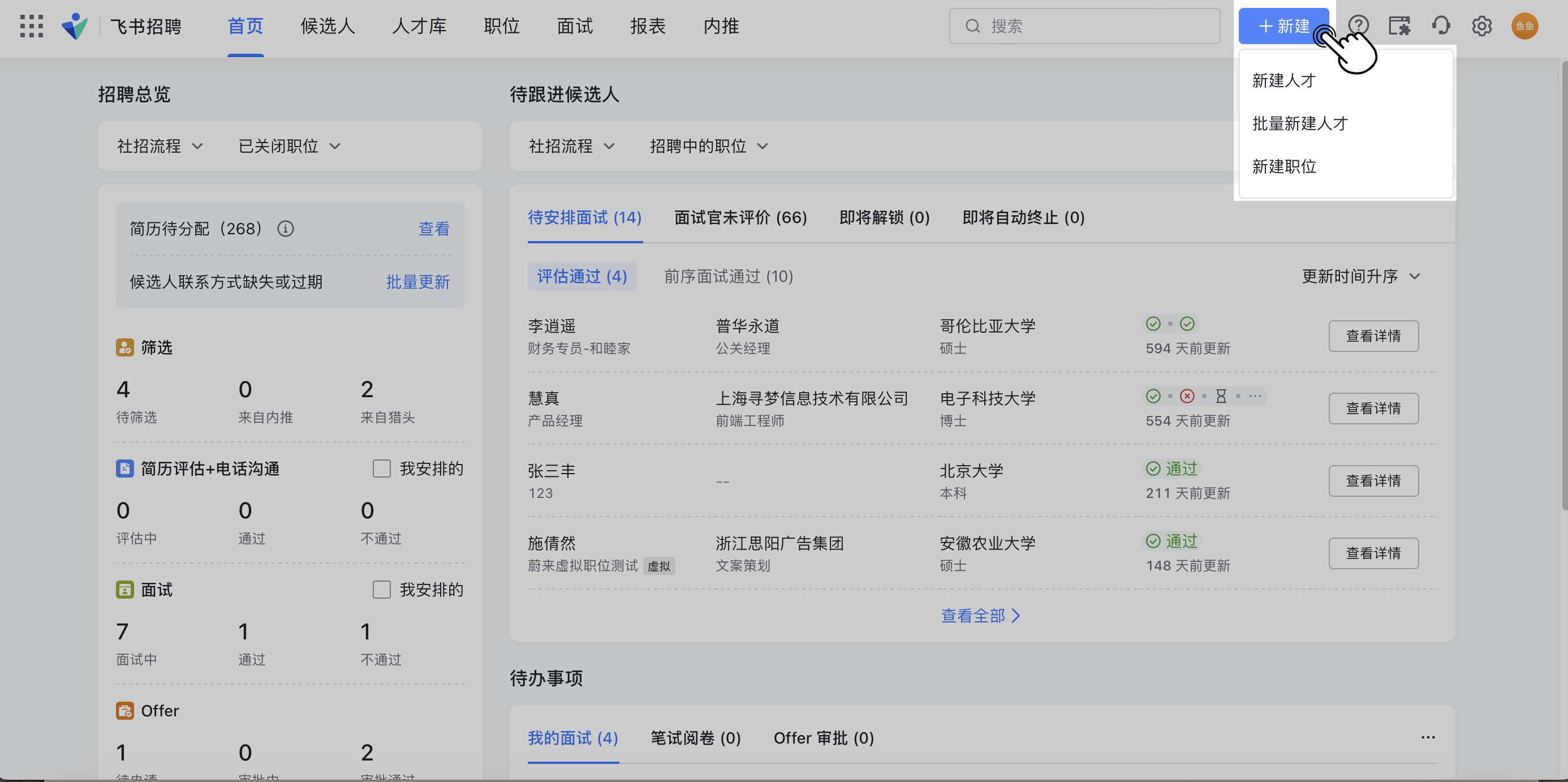Screen dimensions: 1568x782
Task: Open the waffle app grid icon
Action: (x=31, y=26)
